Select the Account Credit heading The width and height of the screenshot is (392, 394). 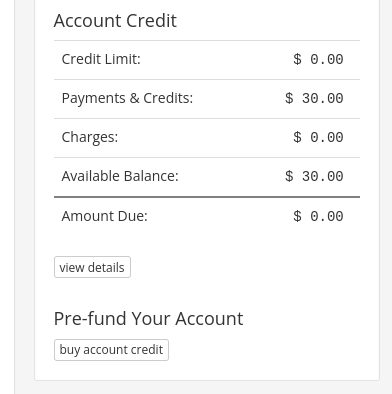[115, 21]
